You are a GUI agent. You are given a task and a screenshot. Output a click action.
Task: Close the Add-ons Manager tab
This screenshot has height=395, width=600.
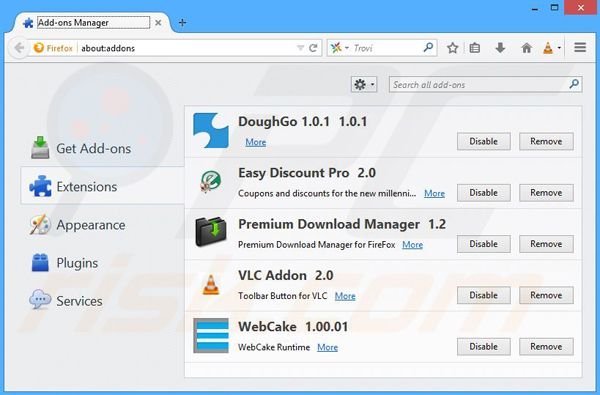(158, 23)
